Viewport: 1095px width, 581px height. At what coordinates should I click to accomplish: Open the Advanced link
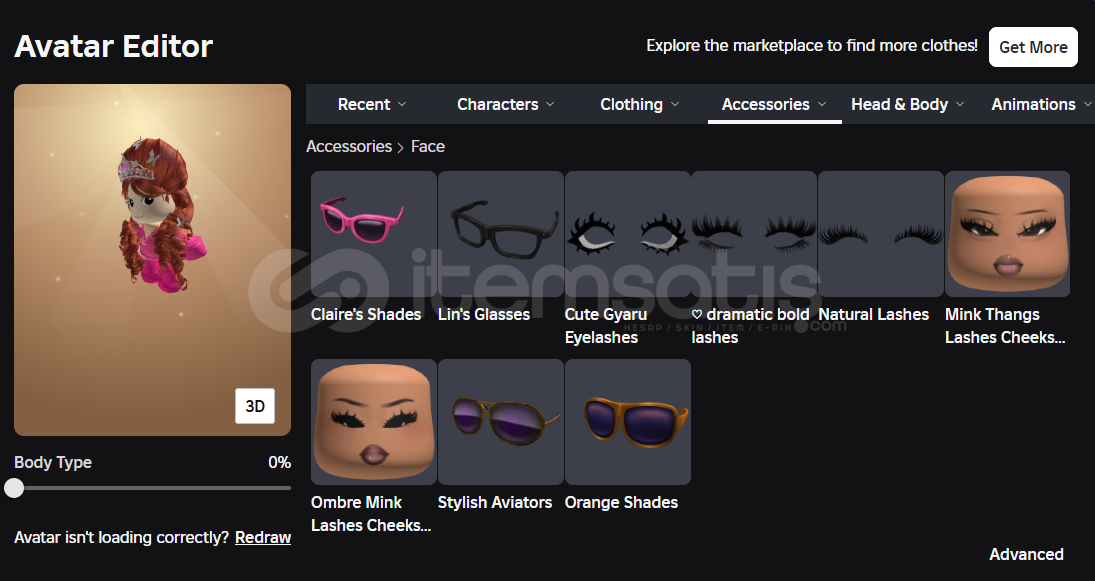pos(1026,554)
